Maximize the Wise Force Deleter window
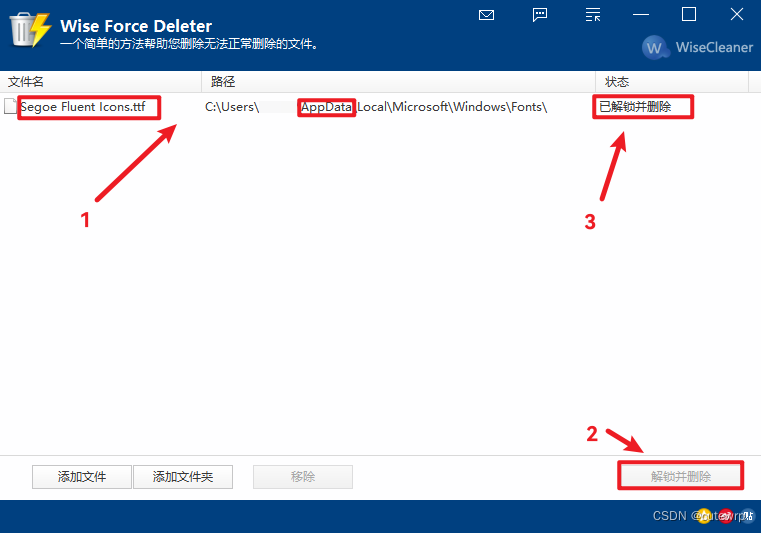761x533 pixels. point(689,15)
